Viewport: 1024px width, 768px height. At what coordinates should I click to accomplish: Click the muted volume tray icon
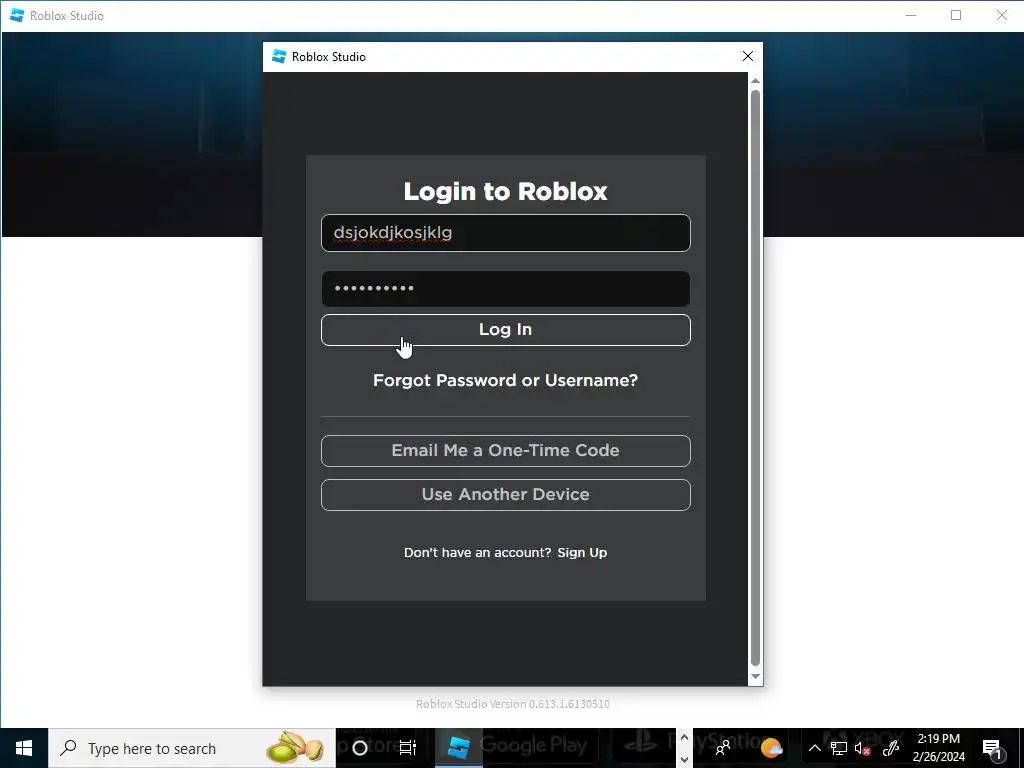(863, 748)
